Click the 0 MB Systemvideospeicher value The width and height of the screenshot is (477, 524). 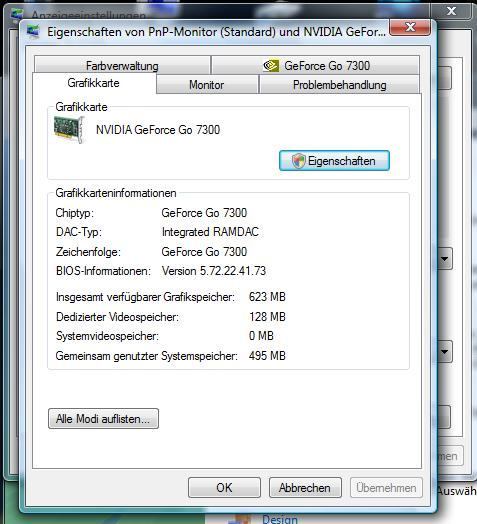tap(261, 336)
